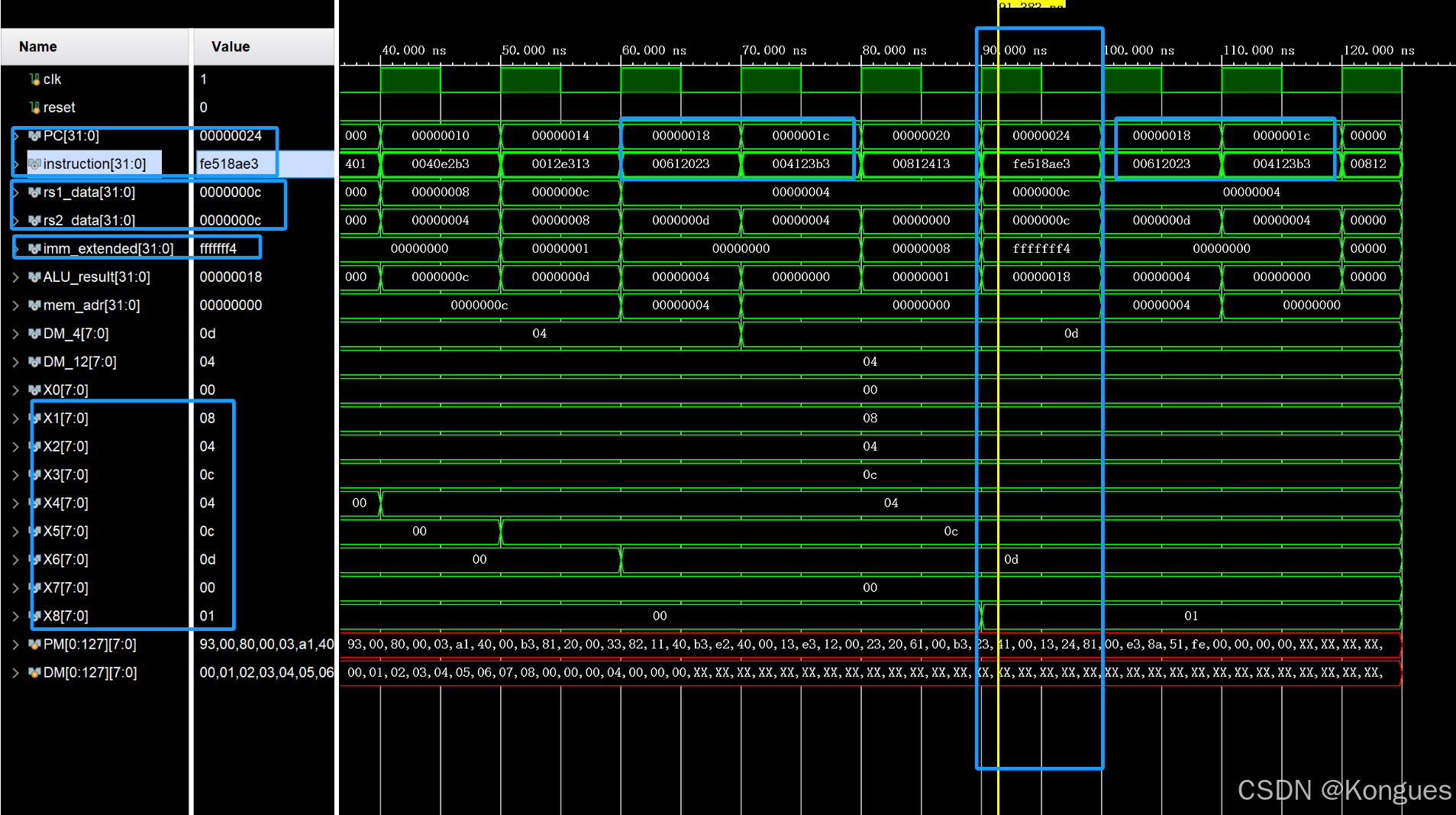The image size is (1456, 815).
Task: Click waveform segment 0040e2b3 on instruction row
Action: point(441,163)
